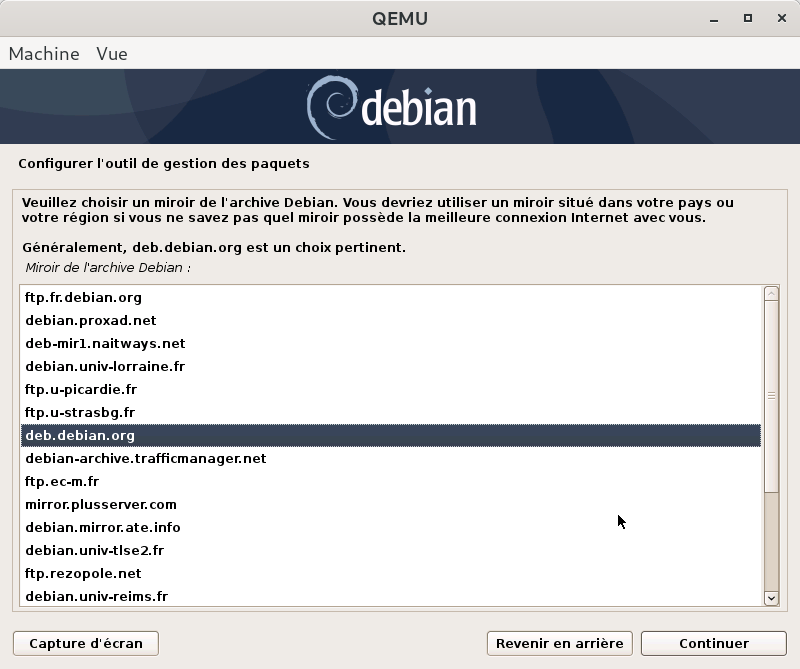Choose debian-archive.trafficmanager.net mirror
Image resolution: width=800 pixels, height=669 pixels.
(145, 458)
